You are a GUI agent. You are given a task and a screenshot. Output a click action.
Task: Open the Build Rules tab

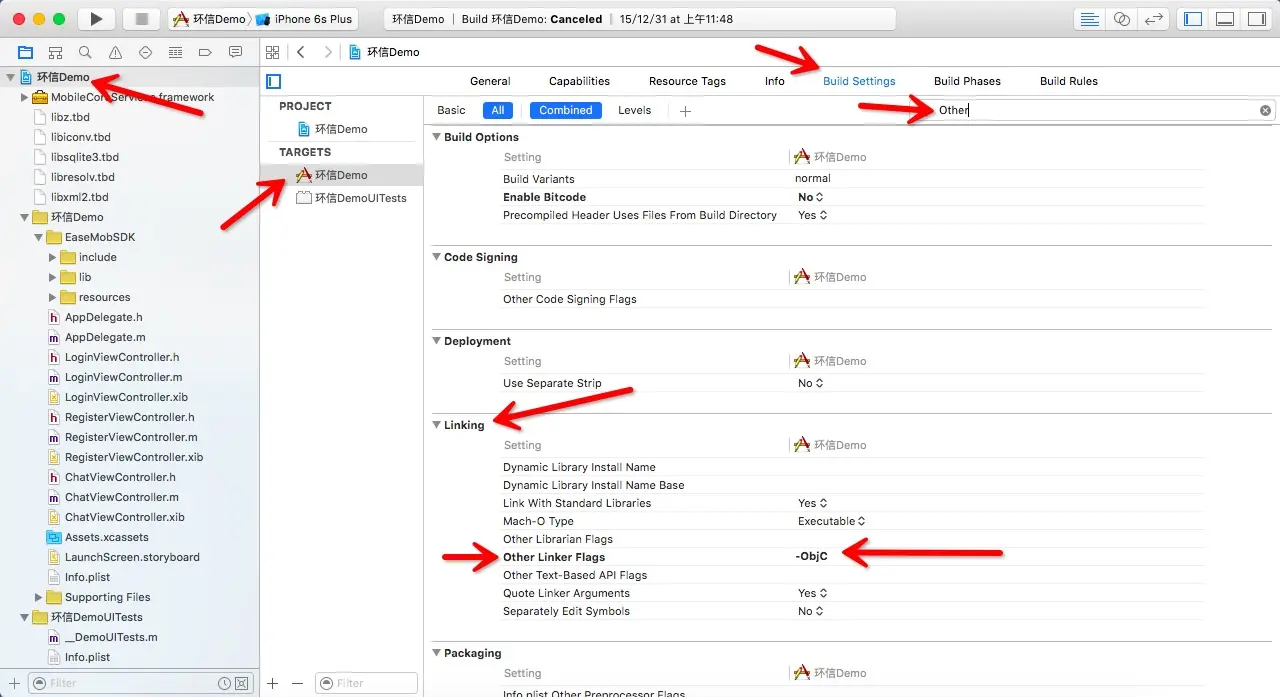(1069, 81)
